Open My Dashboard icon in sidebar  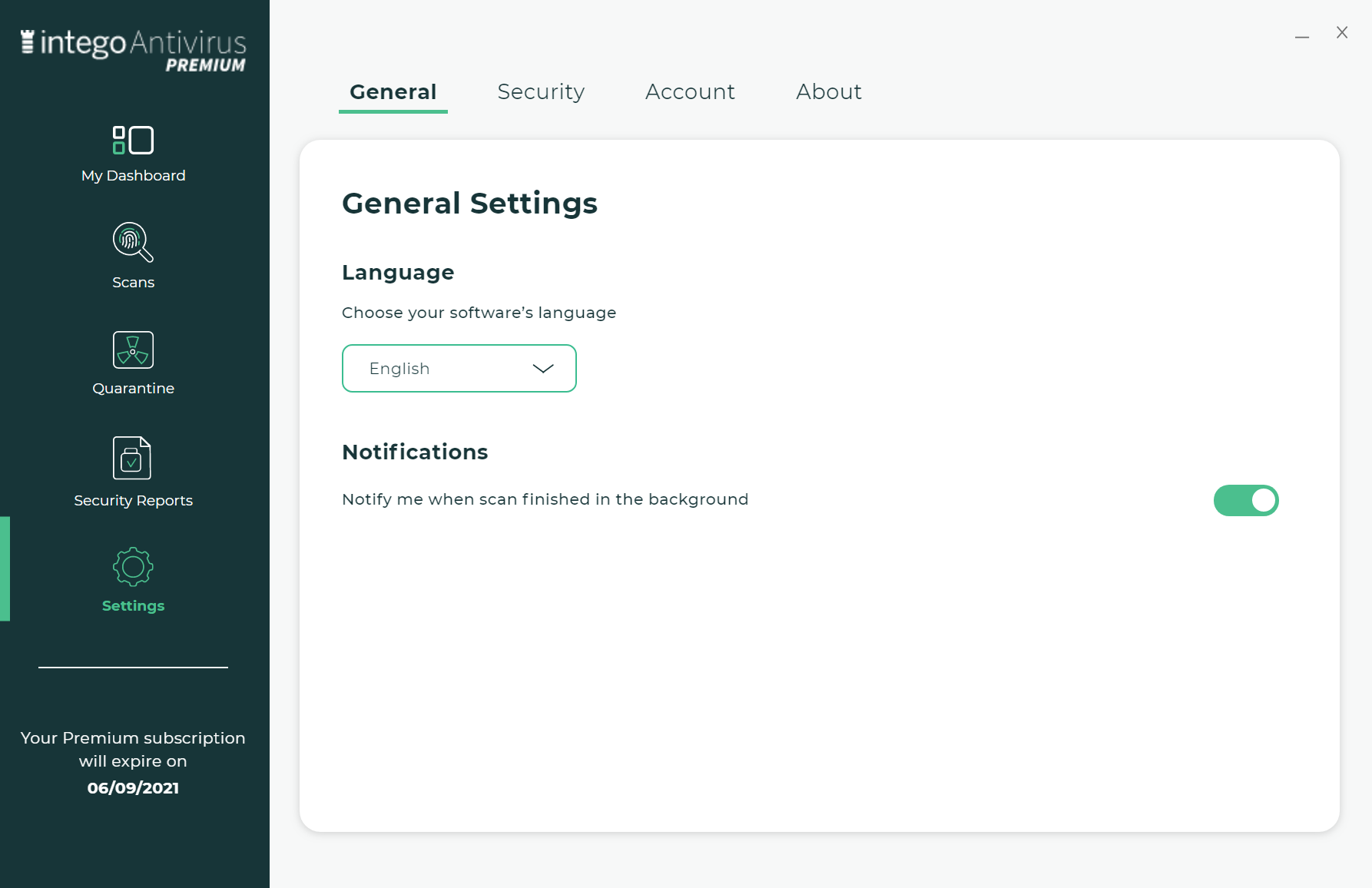pos(133,141)
